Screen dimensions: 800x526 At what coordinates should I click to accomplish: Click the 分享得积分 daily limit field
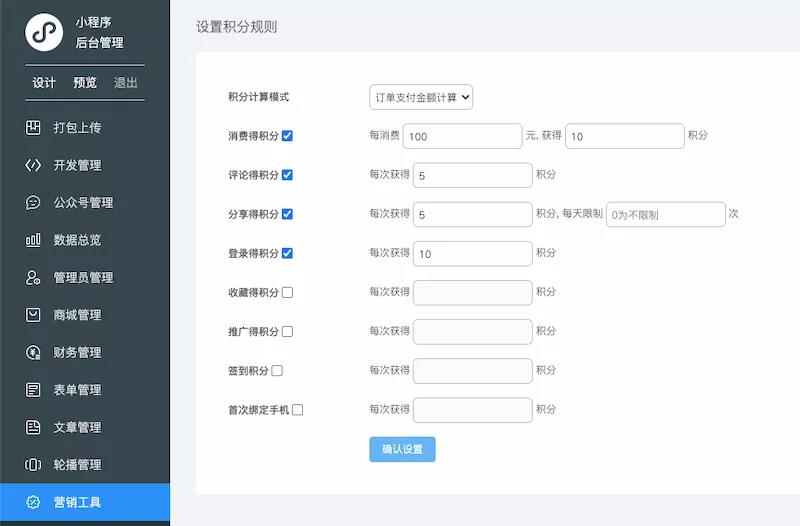click(x=665, y=215)
